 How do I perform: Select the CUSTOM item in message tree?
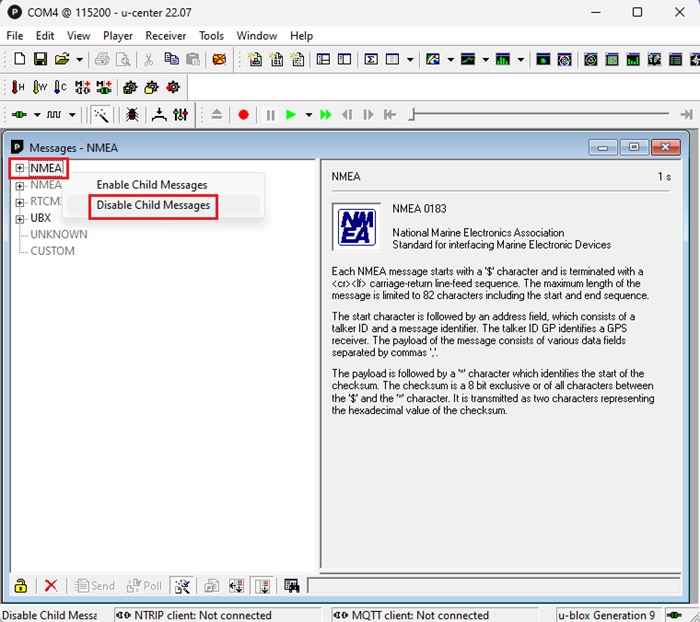[52, 251]
